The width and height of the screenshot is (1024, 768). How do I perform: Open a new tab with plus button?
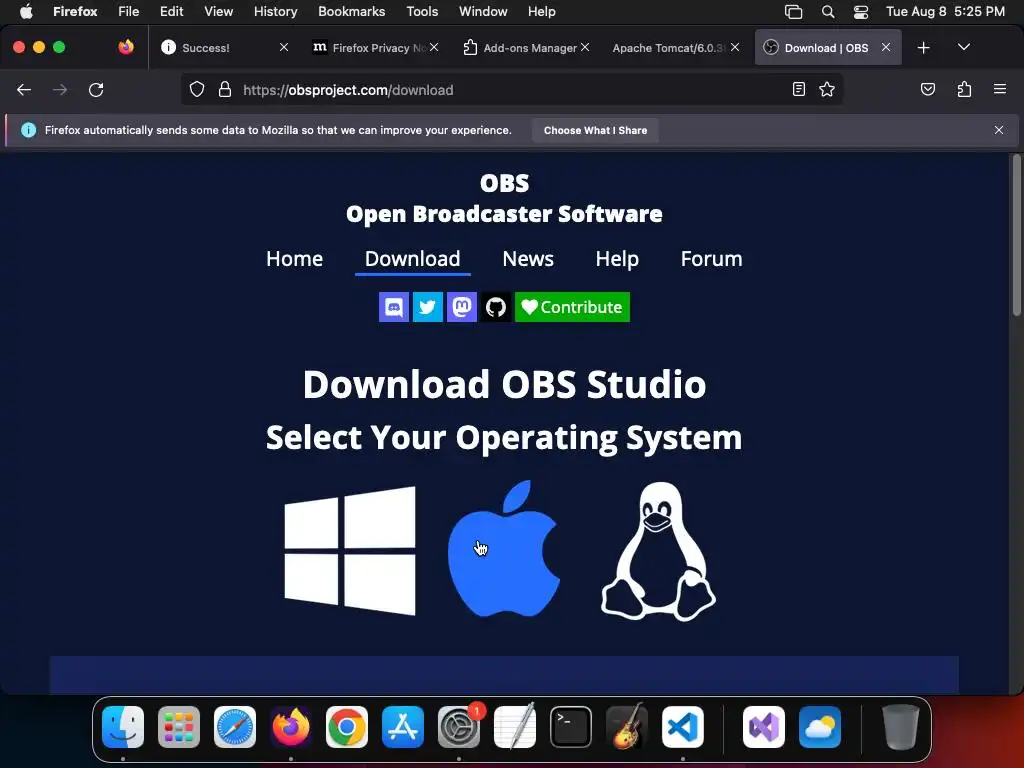pos(923,47)
